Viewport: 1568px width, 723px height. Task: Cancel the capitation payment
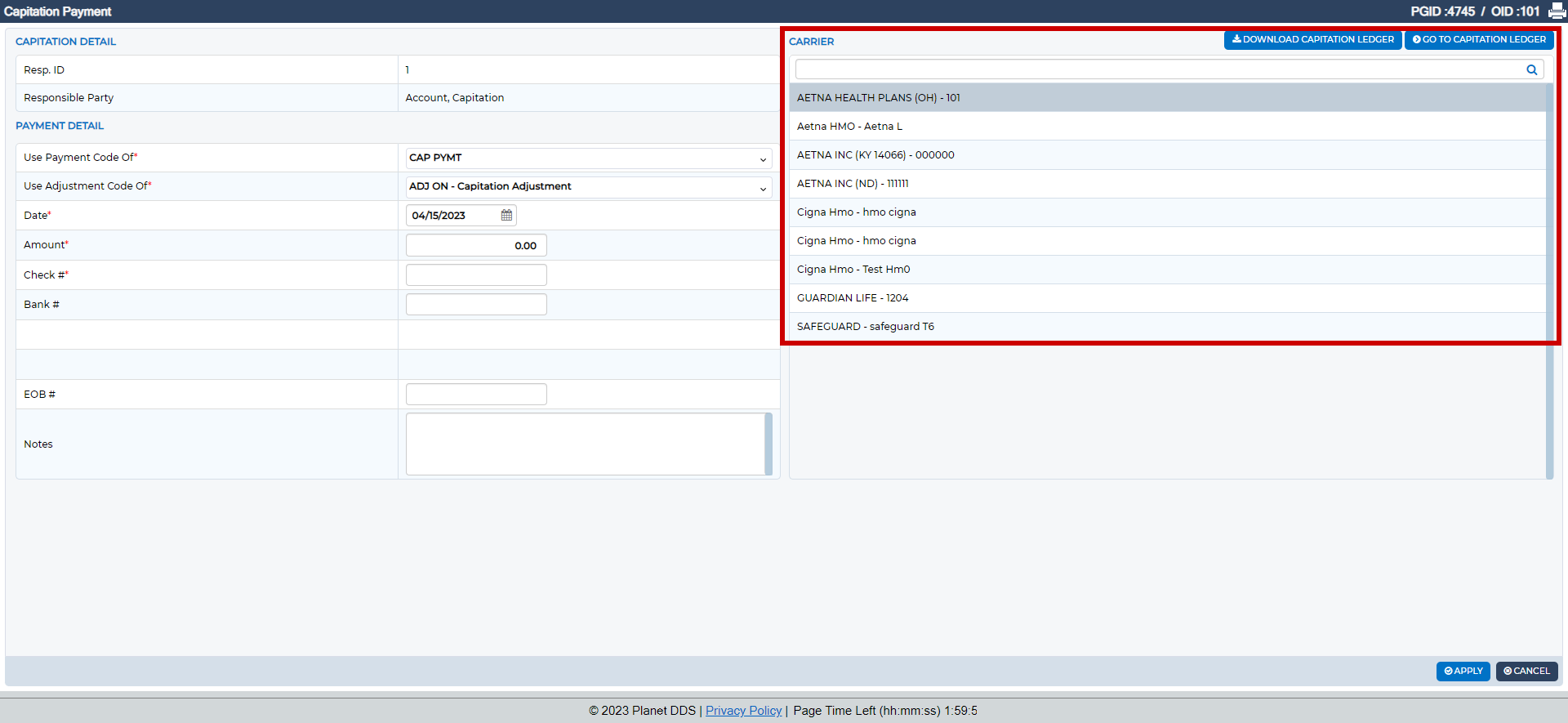pos(1526,671)
